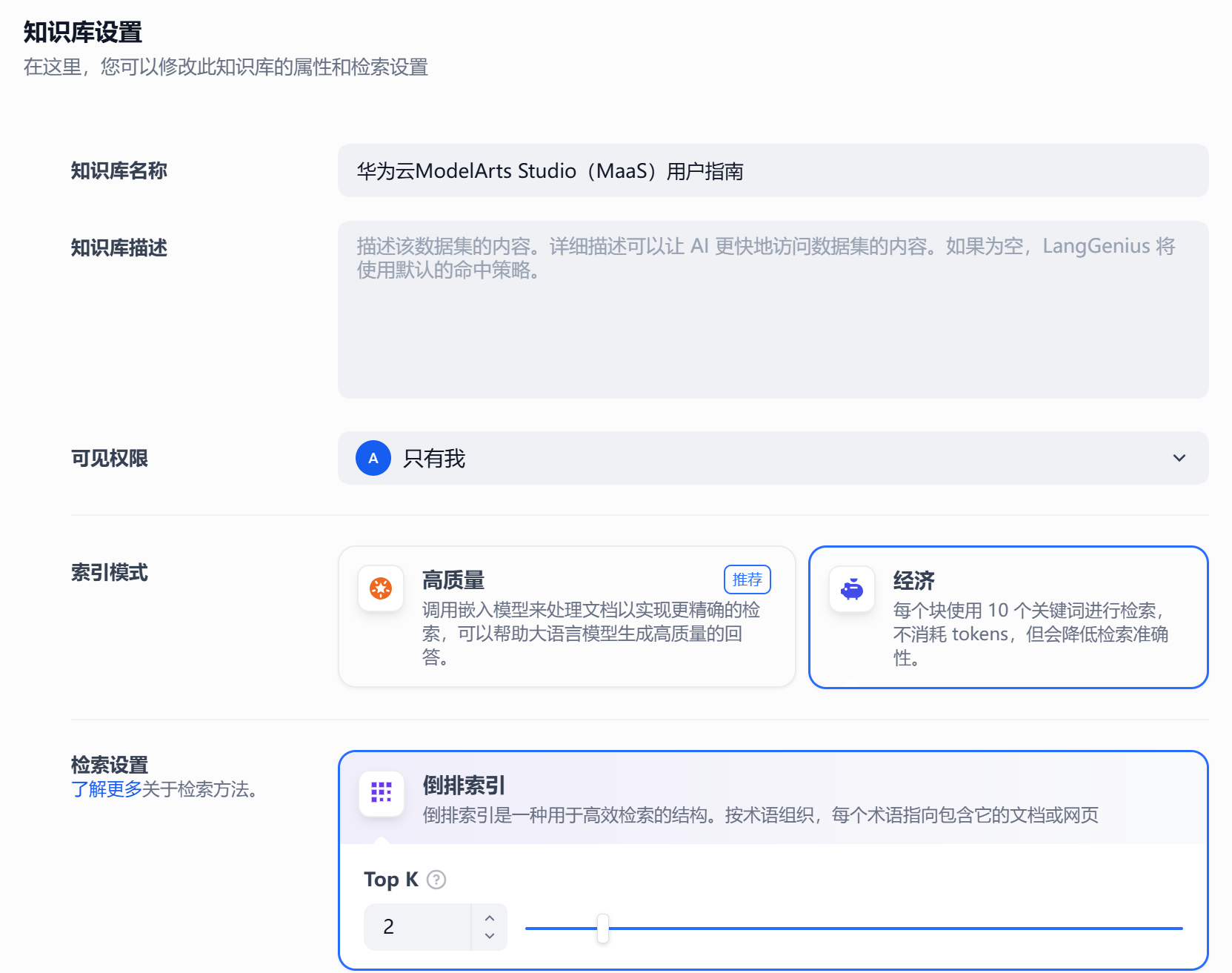This screenshot has height=973, width=1232.
Task: Click the inverted index grid icon
Action: click(x=382, y=792)
